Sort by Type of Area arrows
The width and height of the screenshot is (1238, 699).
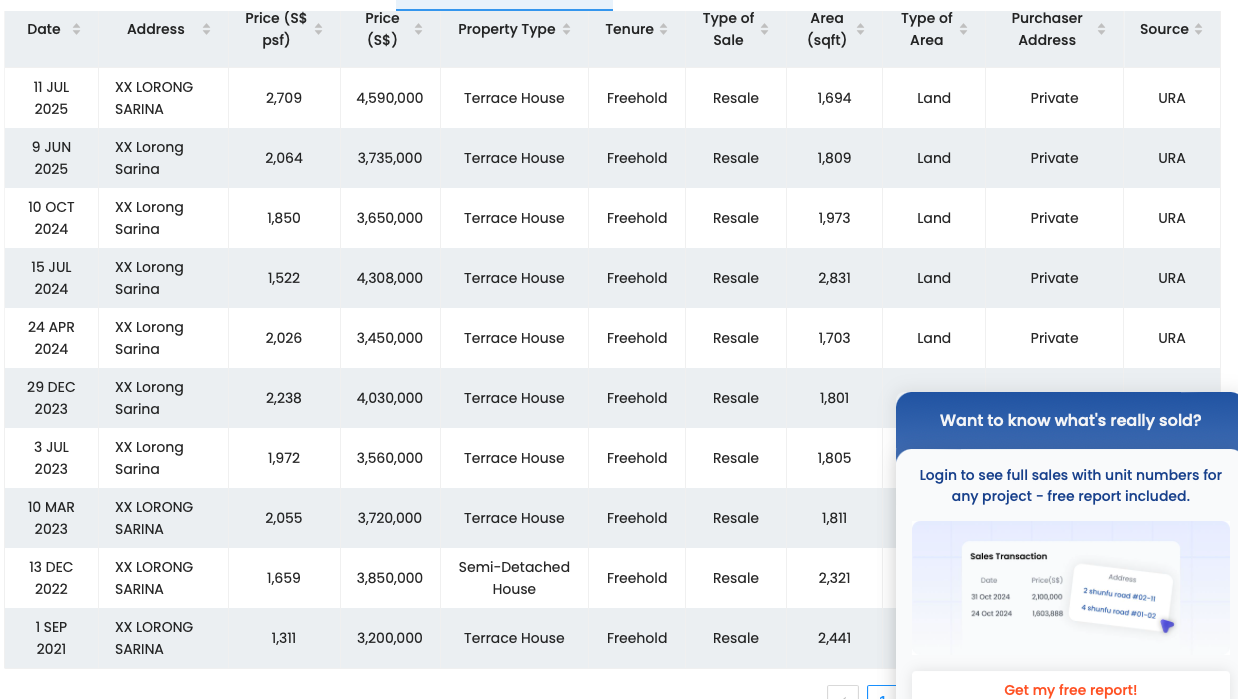coord(963,30)
